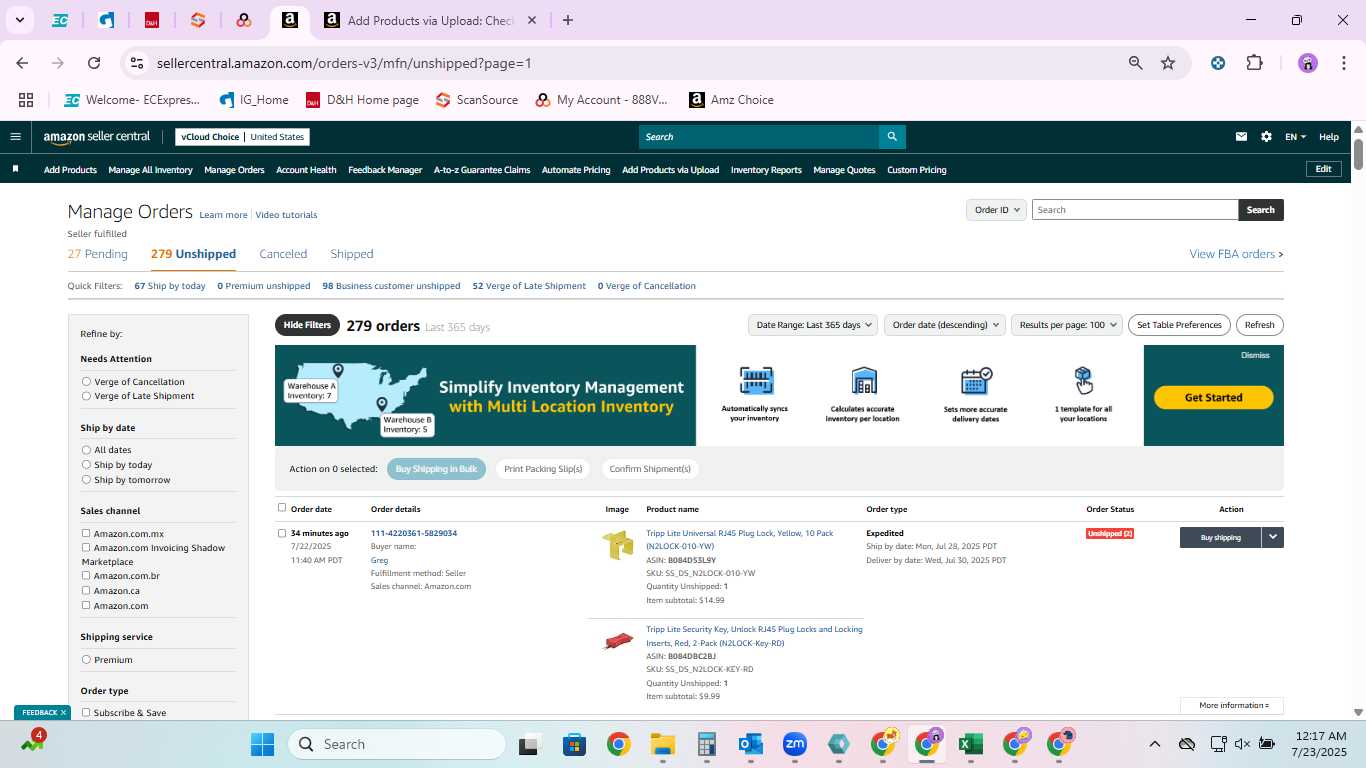Open Microsoft Store from taskbar

pyautogui.click(x=574, y=744)
